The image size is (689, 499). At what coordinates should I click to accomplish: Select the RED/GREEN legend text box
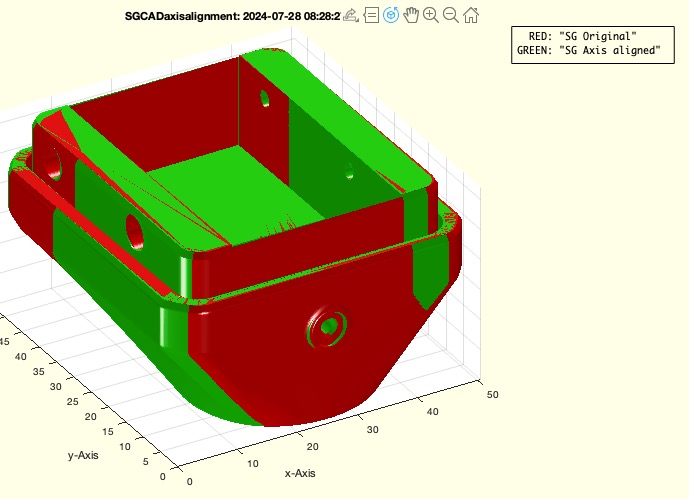pos(588,44)
